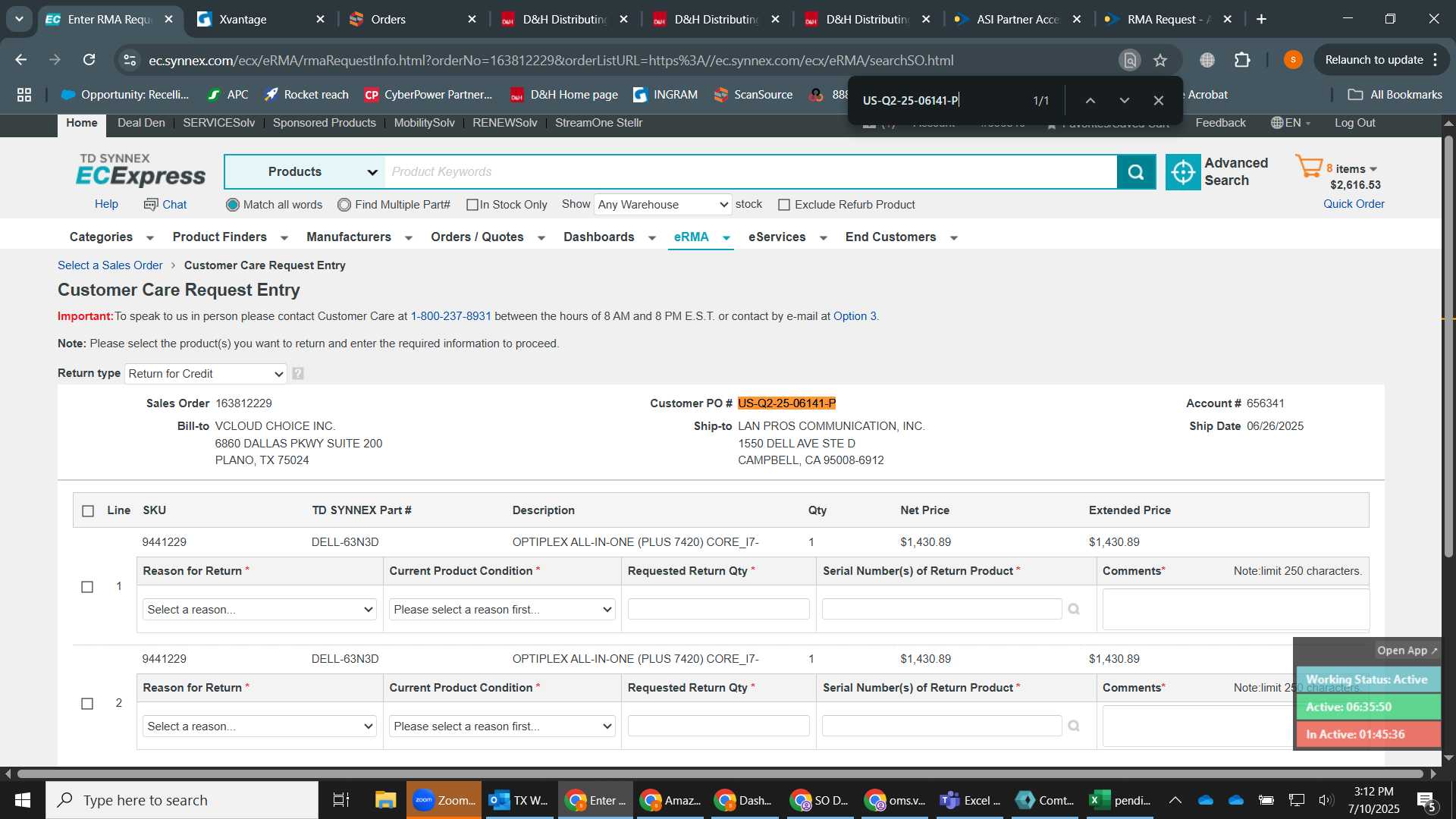Click line 1 Comments text box
Image resolution: width=1456 pixels, height=819 pixels.
click(1235, 609)
